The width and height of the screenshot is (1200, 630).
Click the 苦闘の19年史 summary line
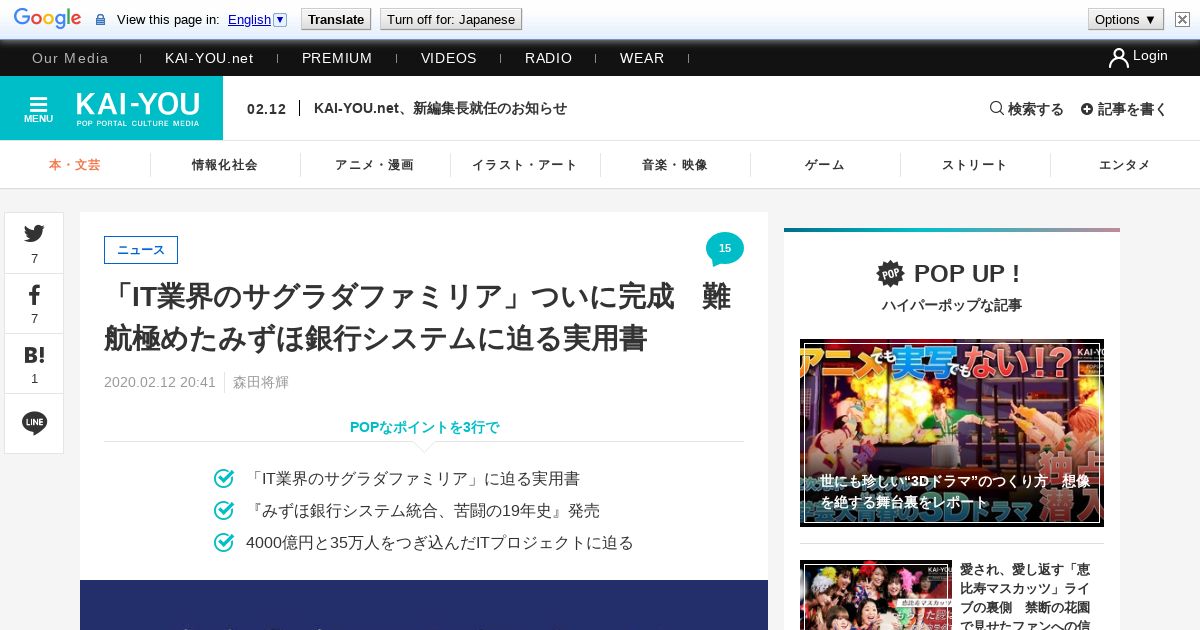pos(423,511)
